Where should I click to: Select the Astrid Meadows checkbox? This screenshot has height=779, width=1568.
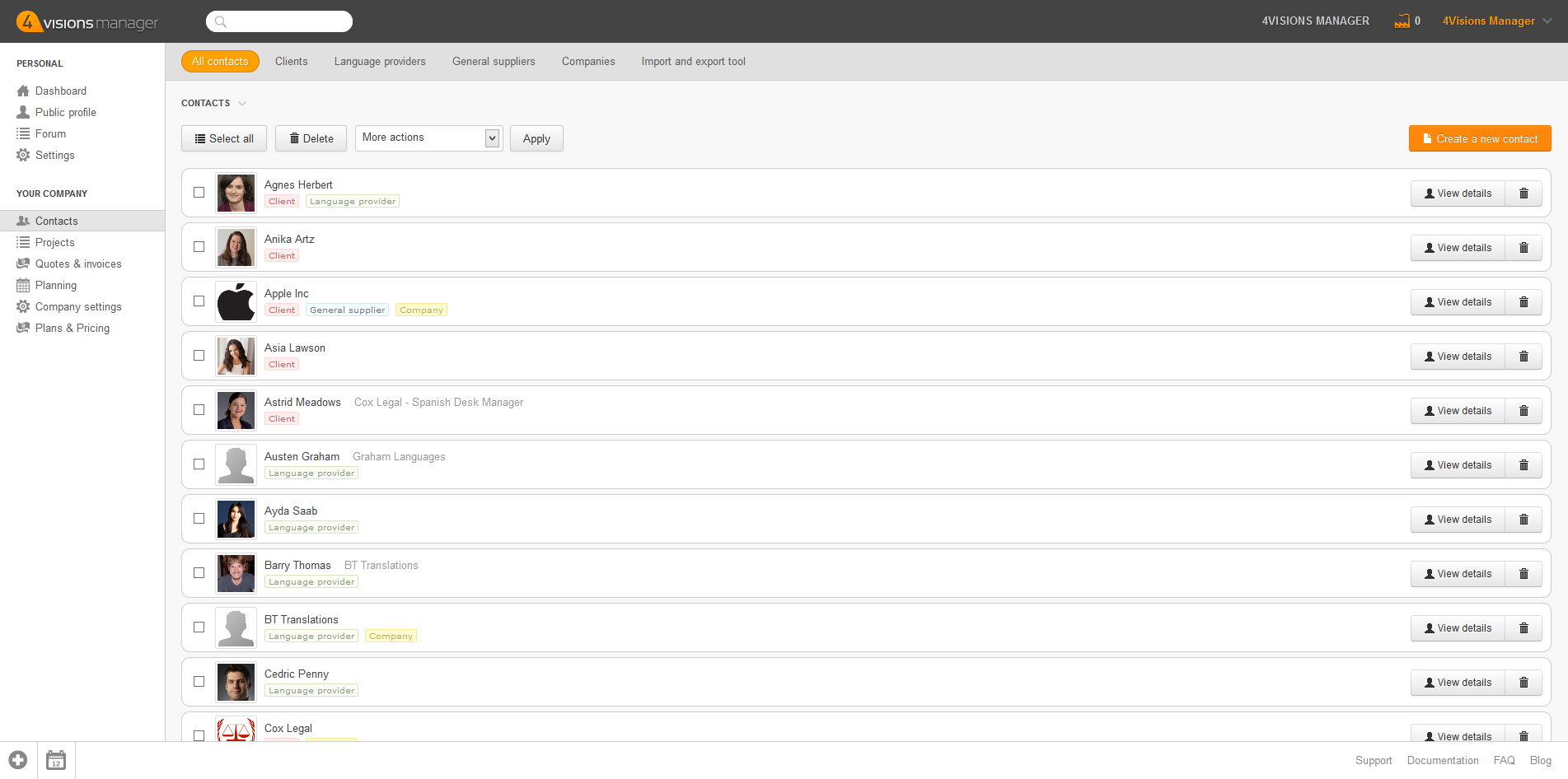pyautogui.click(x=199, y=410)
